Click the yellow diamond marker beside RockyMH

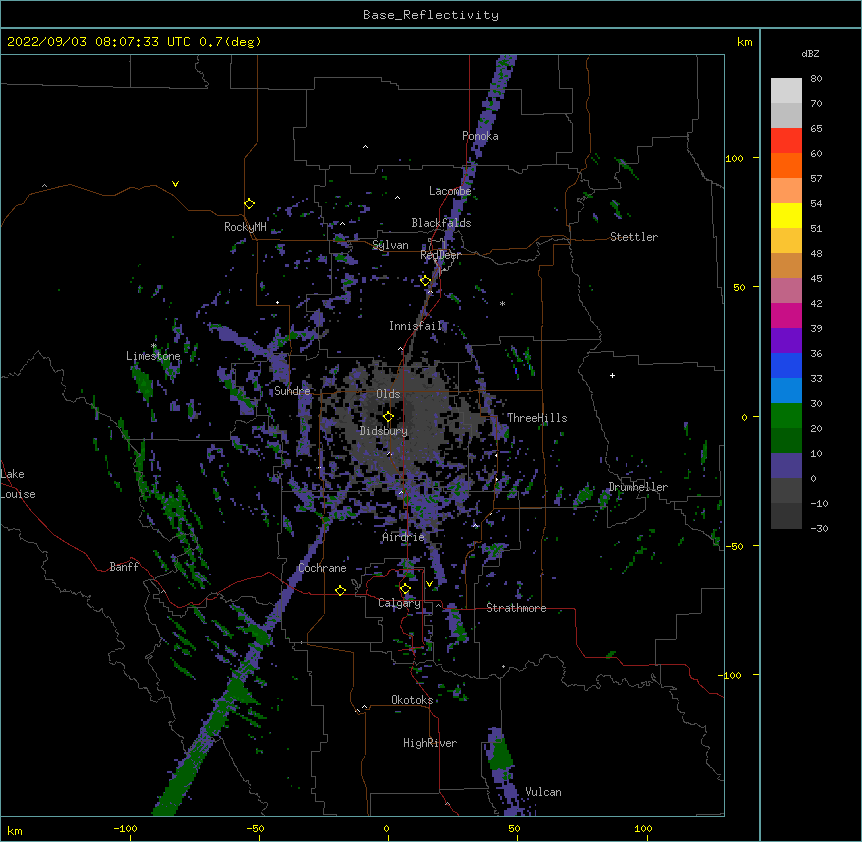click(x=249, y=204)
